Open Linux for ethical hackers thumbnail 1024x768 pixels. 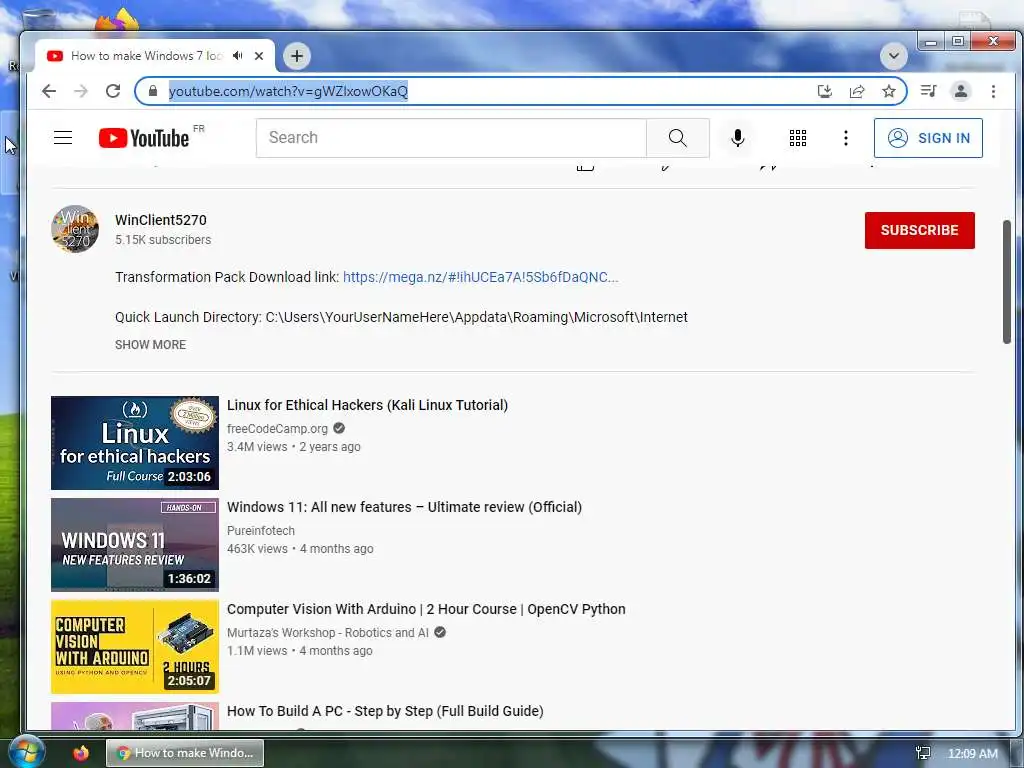135,443
